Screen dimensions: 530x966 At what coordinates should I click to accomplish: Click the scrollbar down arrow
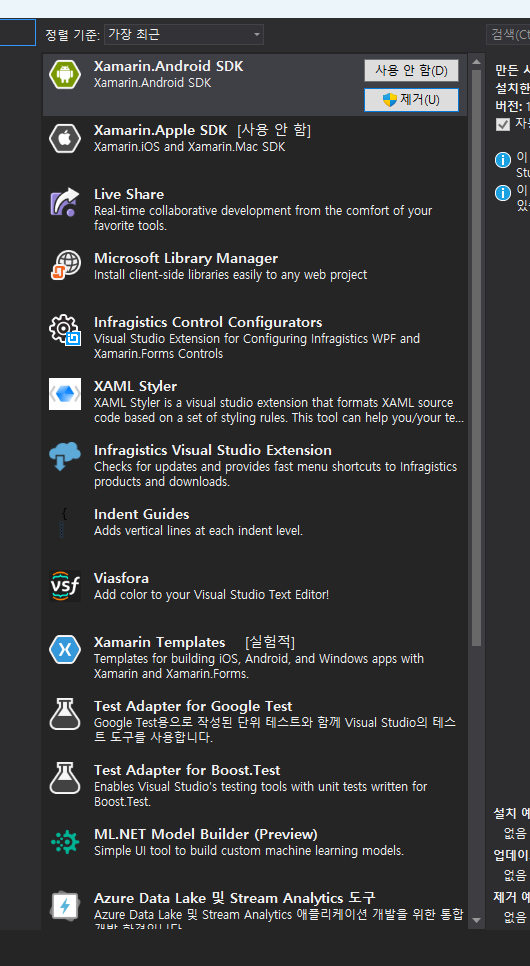click(476, 920)
